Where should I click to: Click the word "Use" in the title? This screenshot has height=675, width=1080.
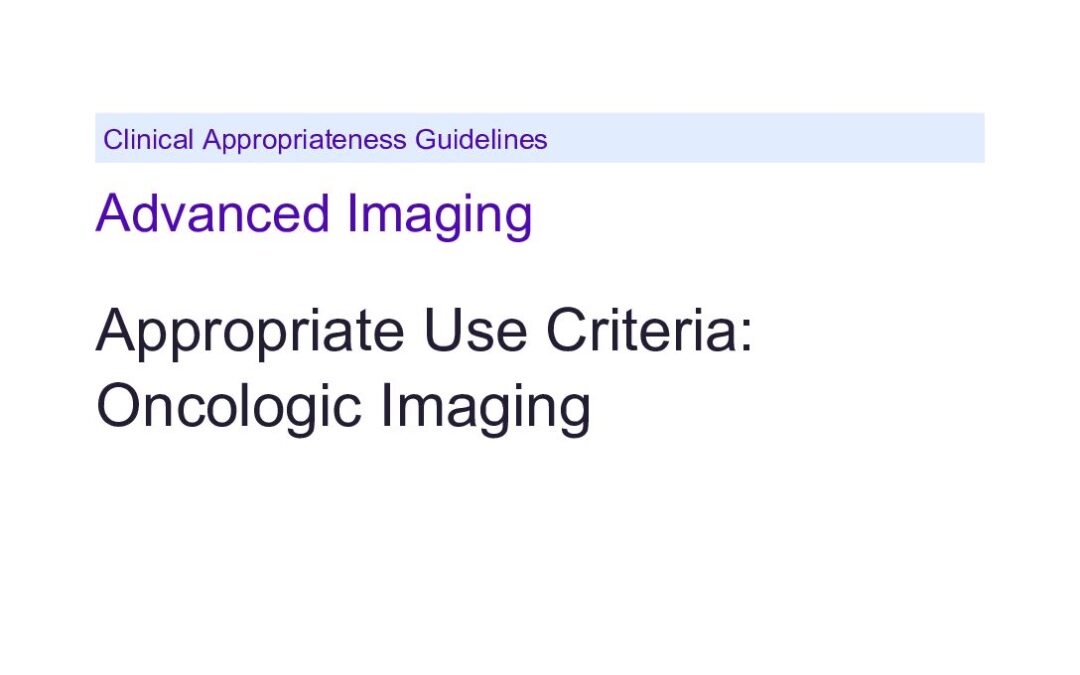(x=475, y=331)
